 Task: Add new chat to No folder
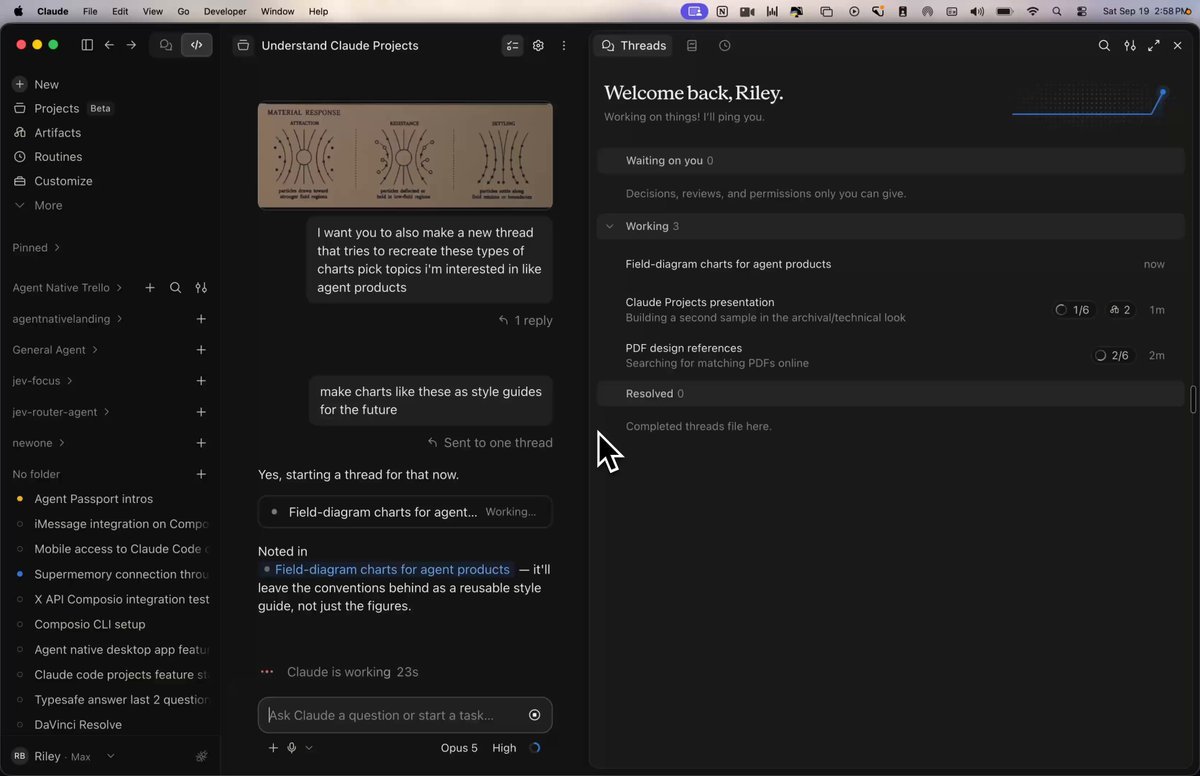[x=201, y=474]
